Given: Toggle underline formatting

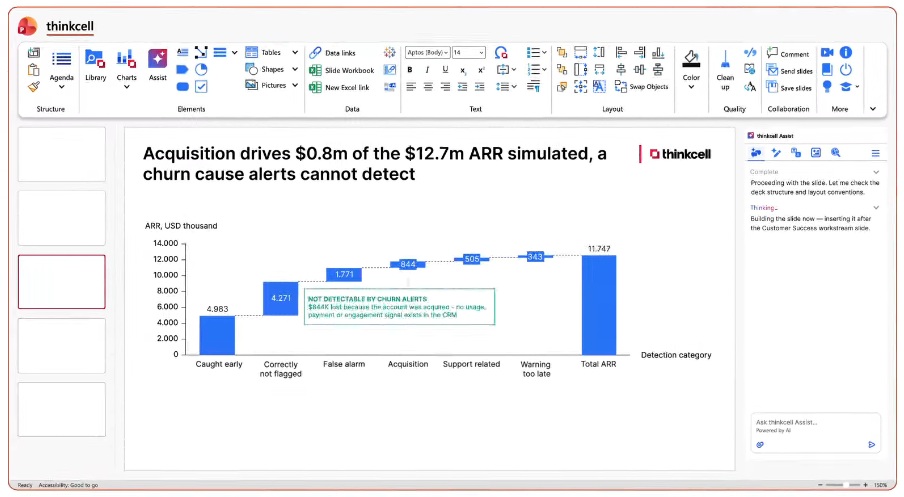Looking at the screenshot, I should (445, 70).
